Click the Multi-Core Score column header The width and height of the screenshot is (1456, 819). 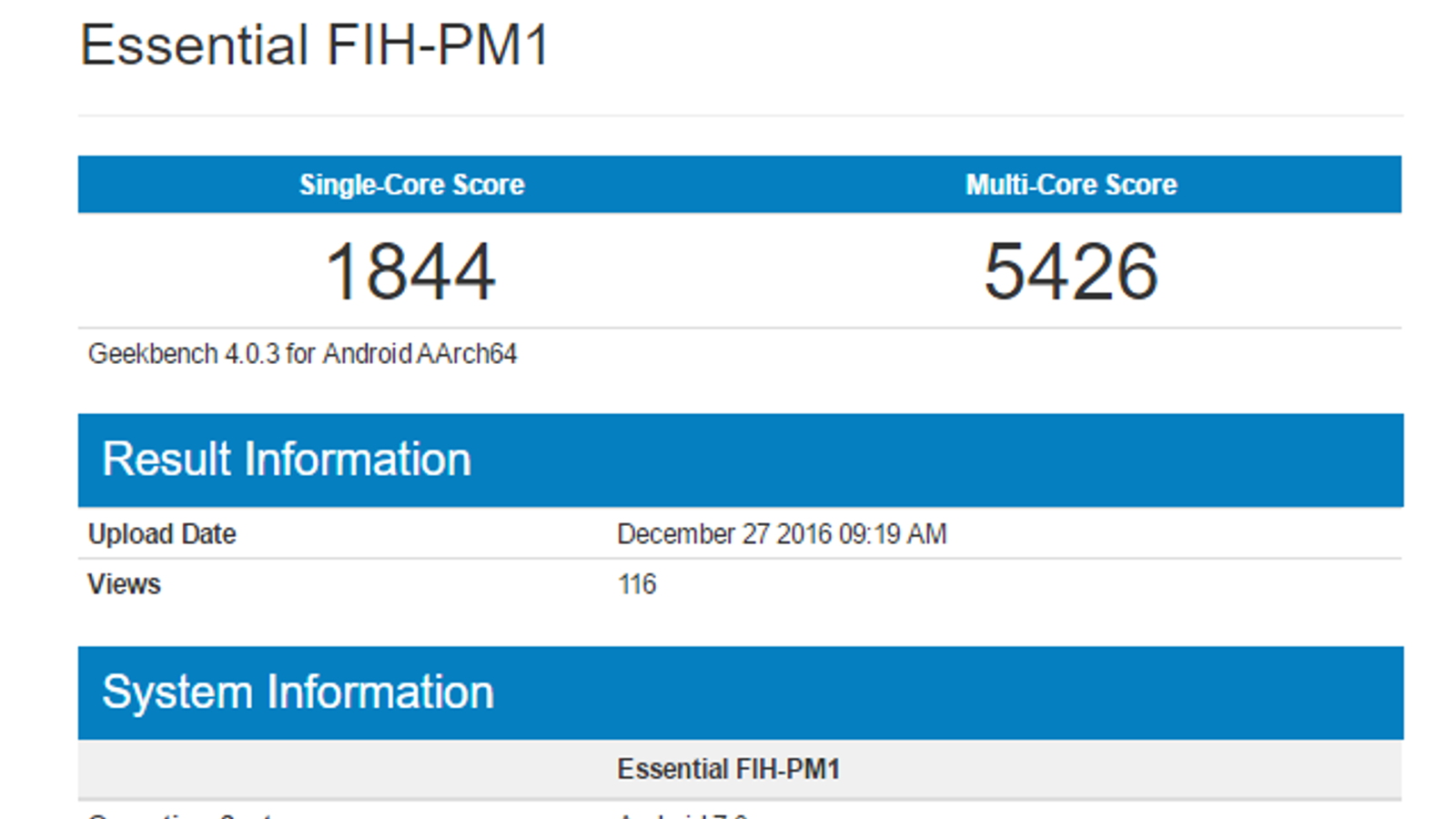click(1071, 185)
